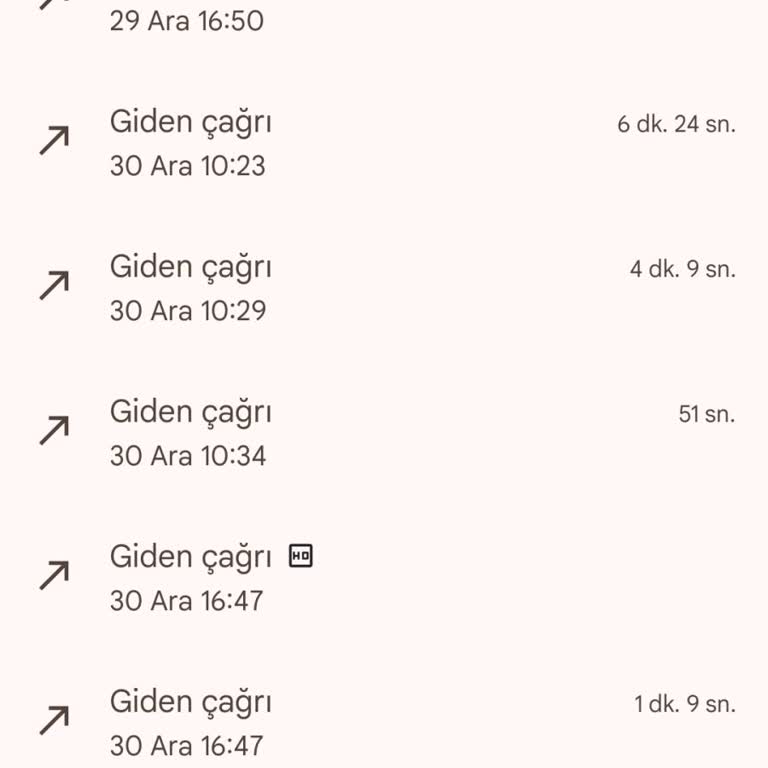The width and height of the screenshot is (768, 768).
Task: Open the Giden çağrı entry lasting 51 sn.
Action: [190, 412]
